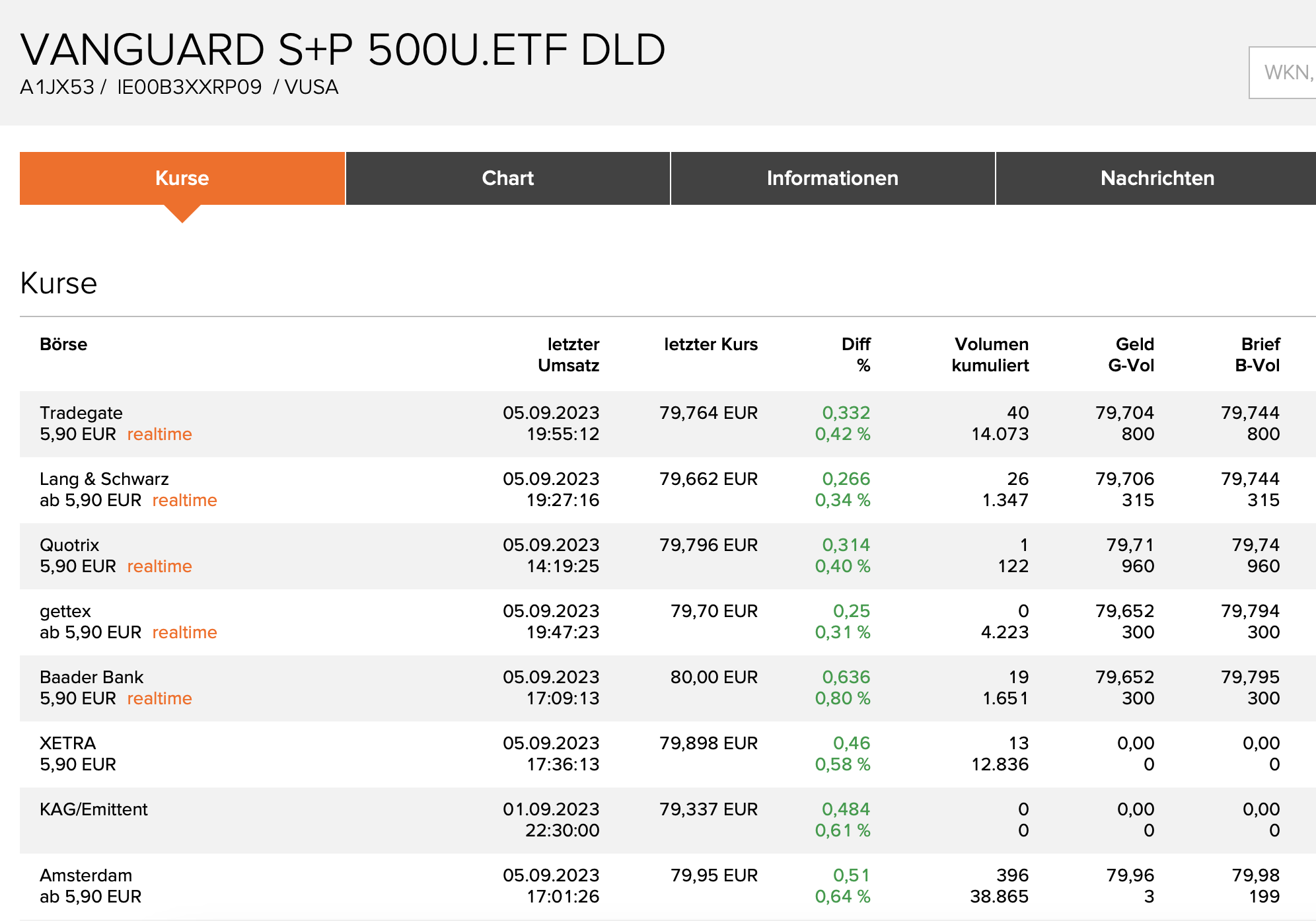Click the Baader Bank exchange name
Screen dimensions: 1316x921
click(92, 677)
